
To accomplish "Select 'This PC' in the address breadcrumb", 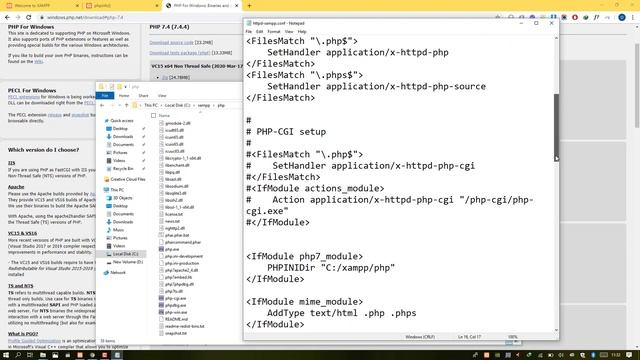I will [151, 105].
